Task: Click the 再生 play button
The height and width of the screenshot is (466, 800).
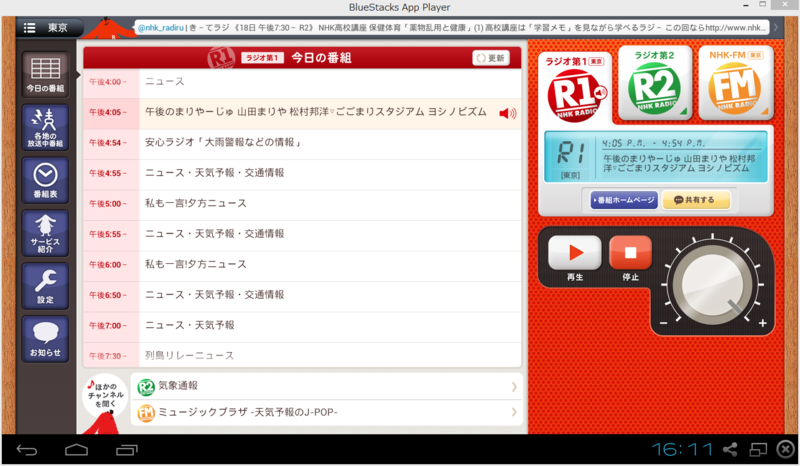Action: [575, 253]
